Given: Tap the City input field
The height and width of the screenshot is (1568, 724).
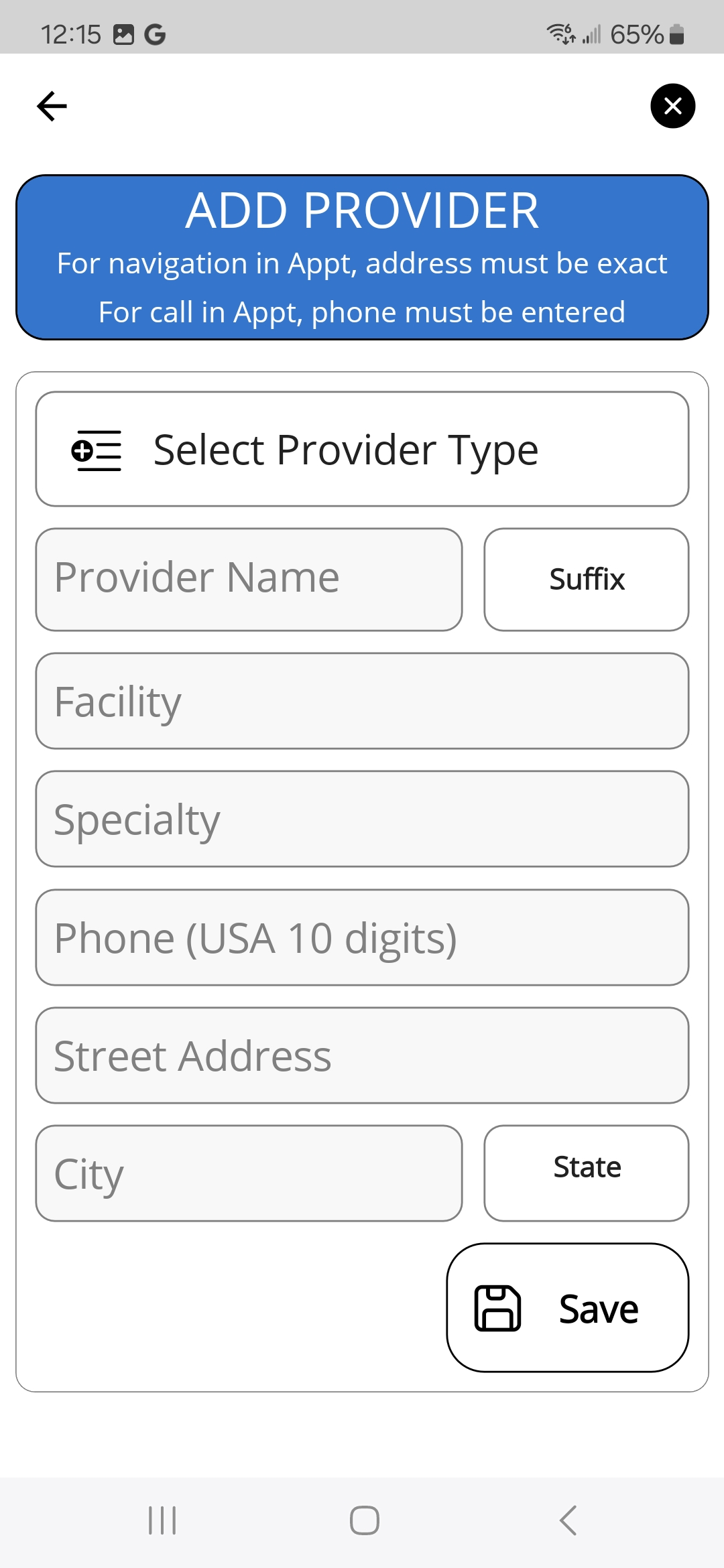Looking at the screenshot, I should [x=249, y=1173].
